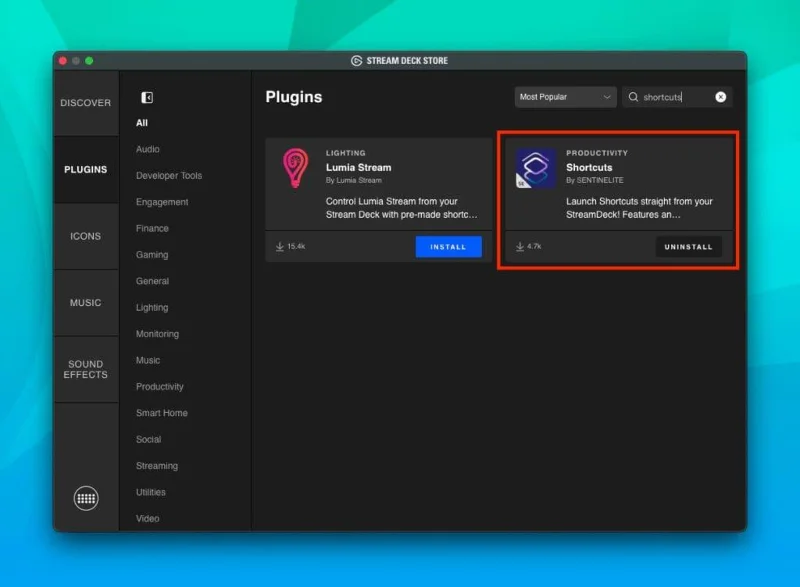Clear the search field with X icon
Image resolution: width=800 pixels, height=587 pixels.
720,97
